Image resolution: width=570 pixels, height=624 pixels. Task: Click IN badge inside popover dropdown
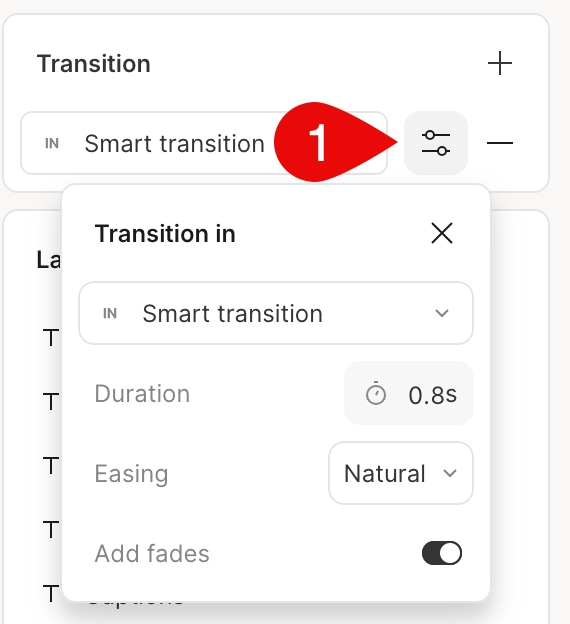pyautogui.click(x=110, y=314)
